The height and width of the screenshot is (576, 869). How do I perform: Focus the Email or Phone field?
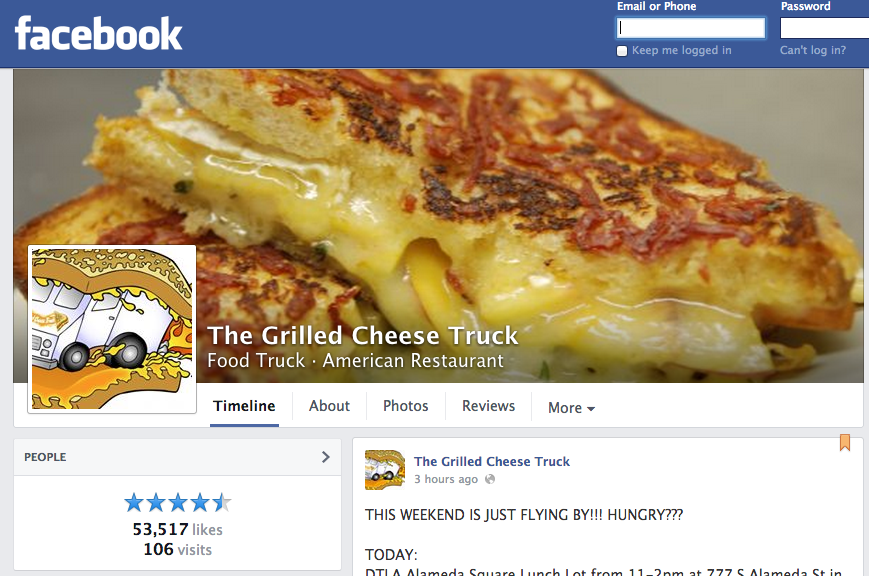691,28
